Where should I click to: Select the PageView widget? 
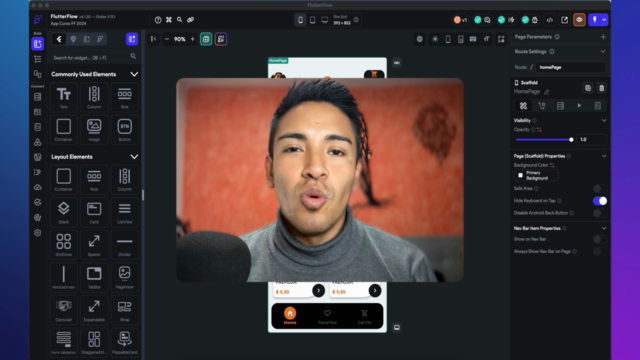[124, 278]
